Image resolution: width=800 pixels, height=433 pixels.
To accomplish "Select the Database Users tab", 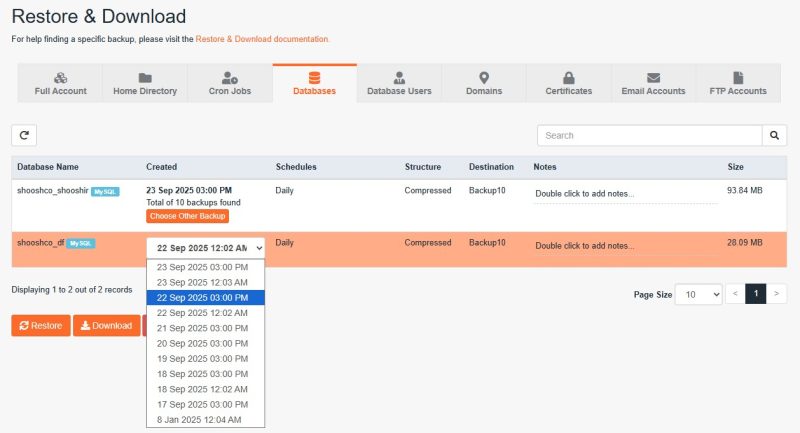I will [x=399, y=83].
